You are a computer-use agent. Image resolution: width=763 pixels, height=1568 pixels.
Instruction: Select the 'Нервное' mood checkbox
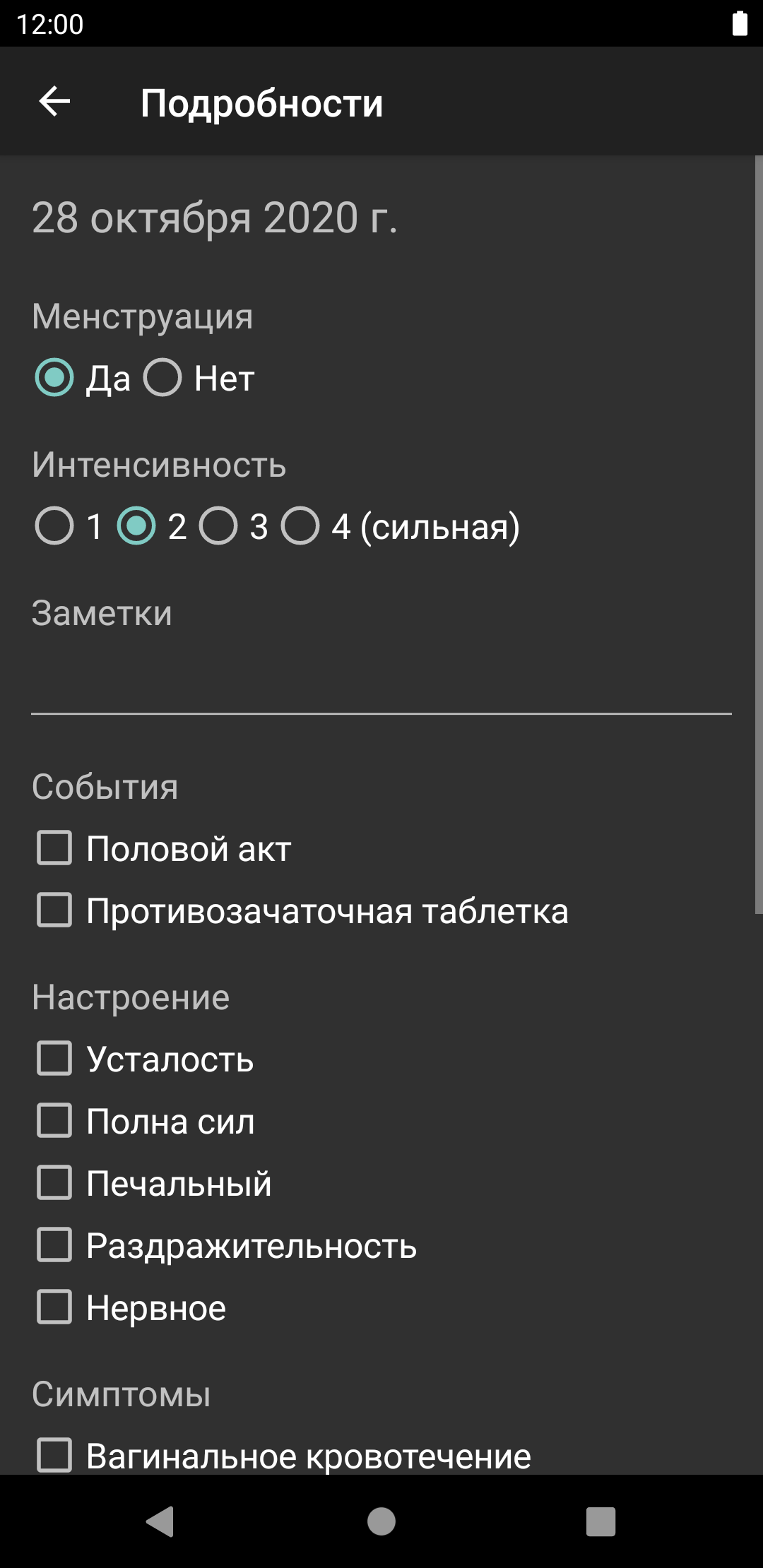[54, 1307]
